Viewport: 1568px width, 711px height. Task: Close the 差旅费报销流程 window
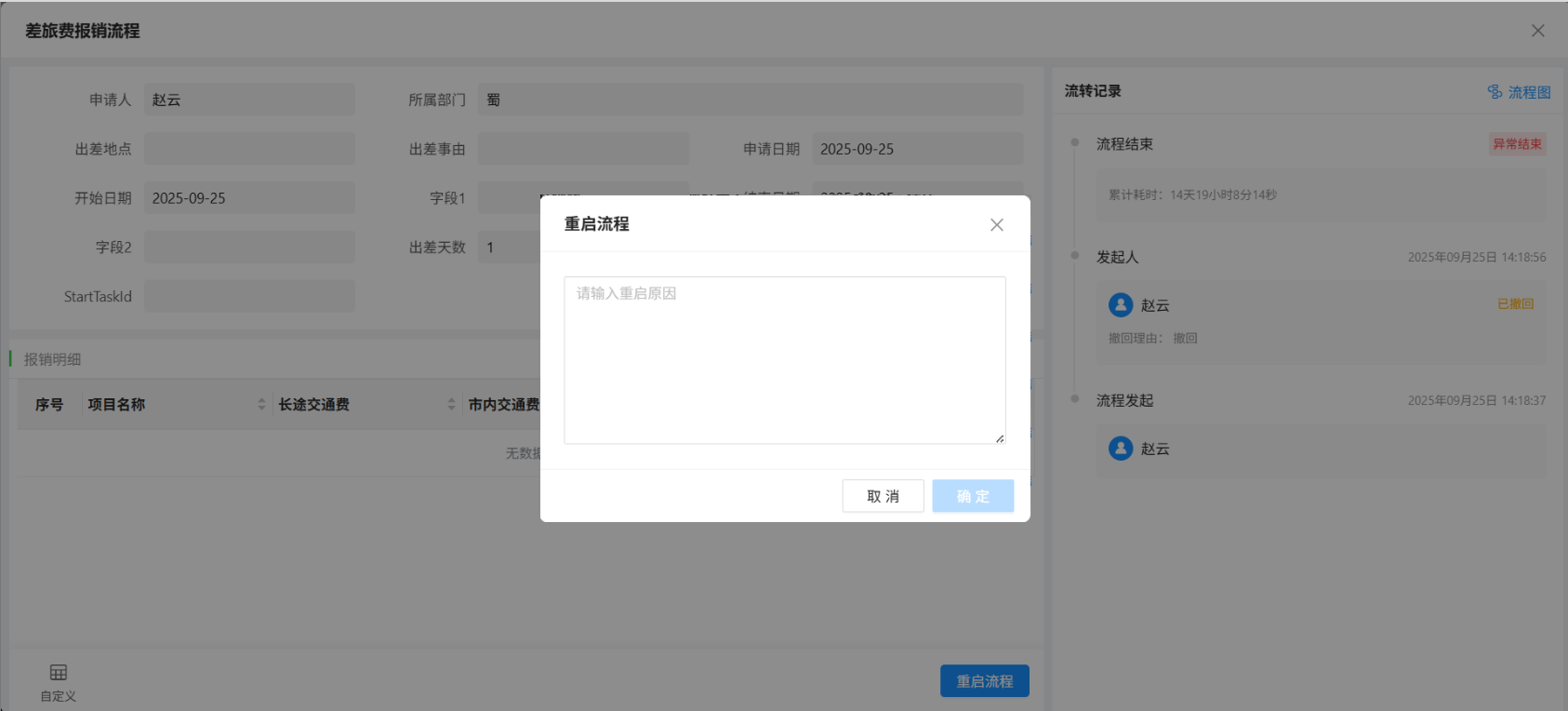[1537, 31]
